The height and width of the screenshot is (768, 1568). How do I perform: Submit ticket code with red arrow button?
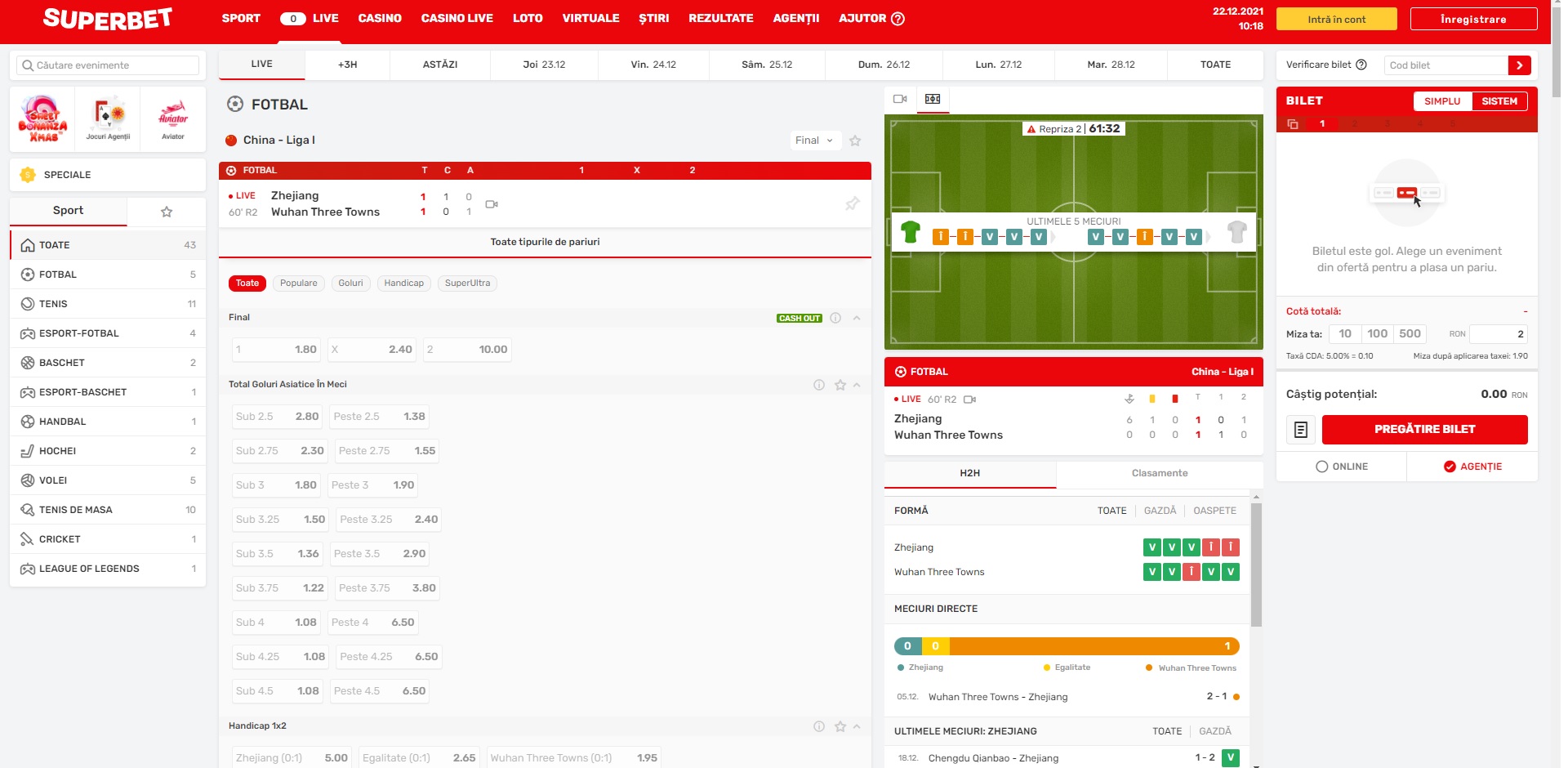[x=1519, y=65]
